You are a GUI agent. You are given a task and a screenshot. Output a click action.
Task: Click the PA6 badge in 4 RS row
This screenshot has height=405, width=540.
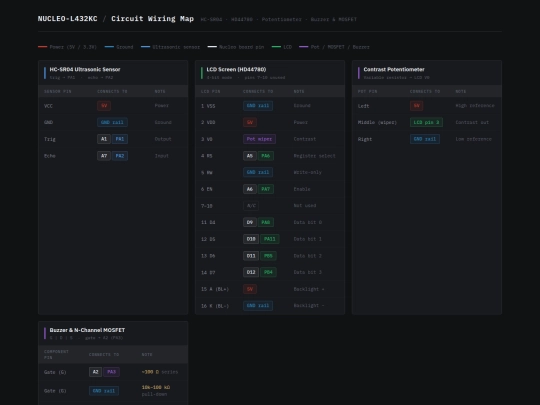pyautogui.click(x=266, y=156)
